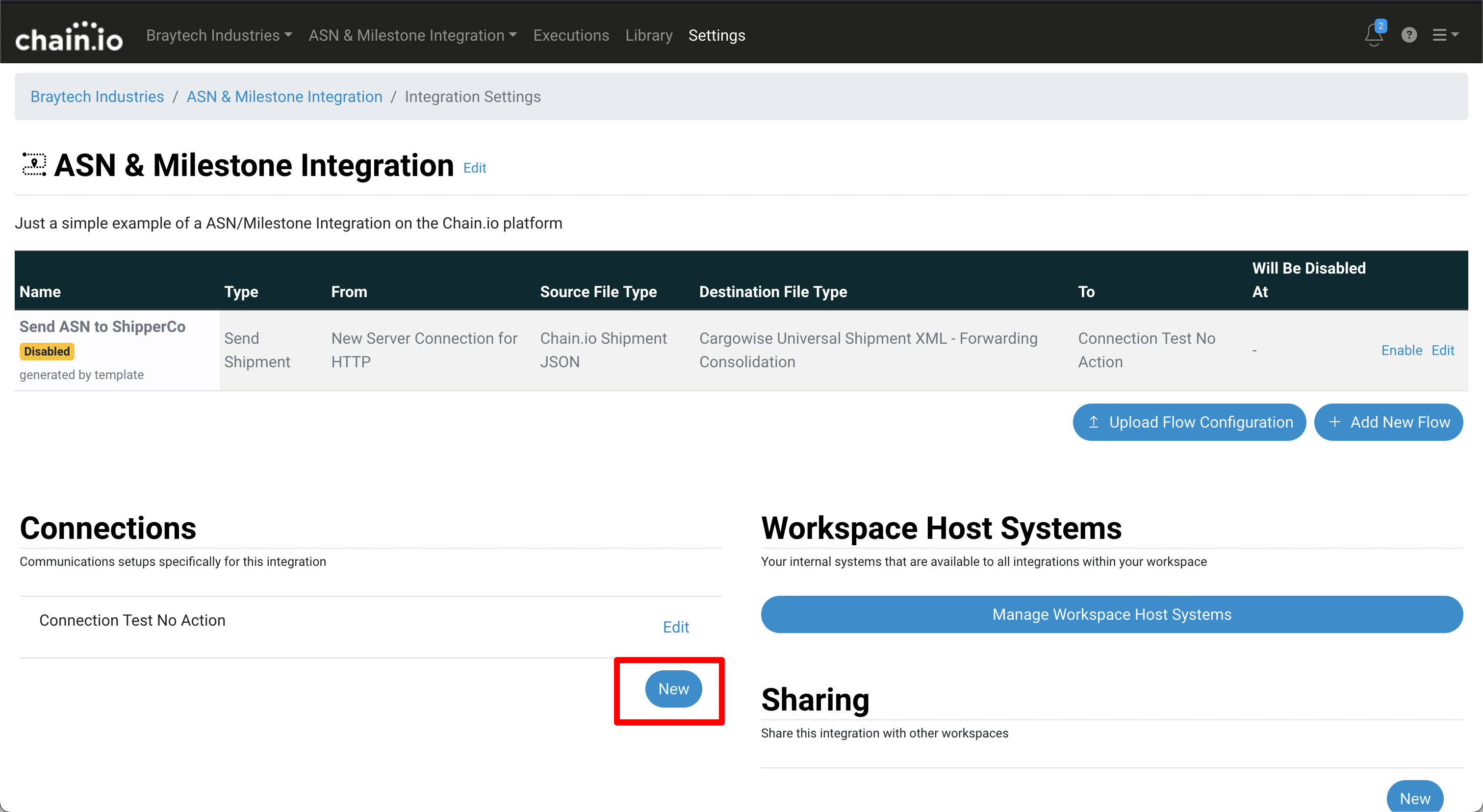Click the Name column header
1483x812 pixels.
pos(40,292)
